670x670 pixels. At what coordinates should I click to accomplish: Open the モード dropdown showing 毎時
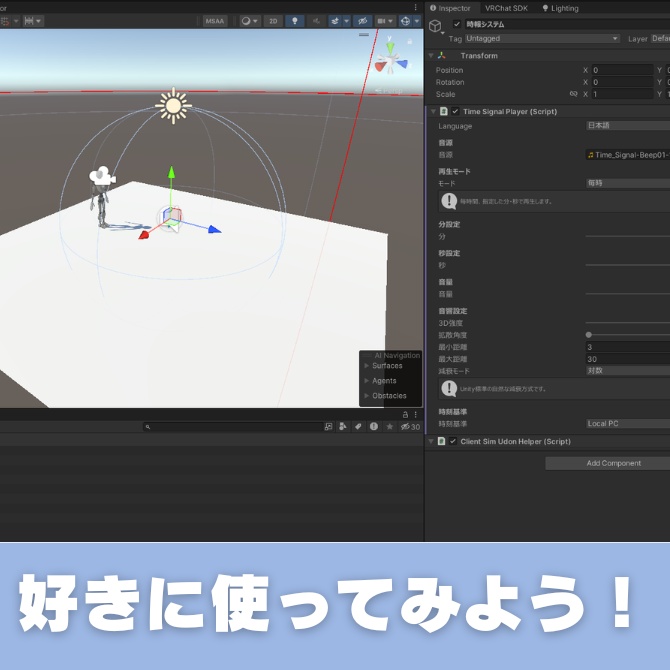click(x=628, y=183)
